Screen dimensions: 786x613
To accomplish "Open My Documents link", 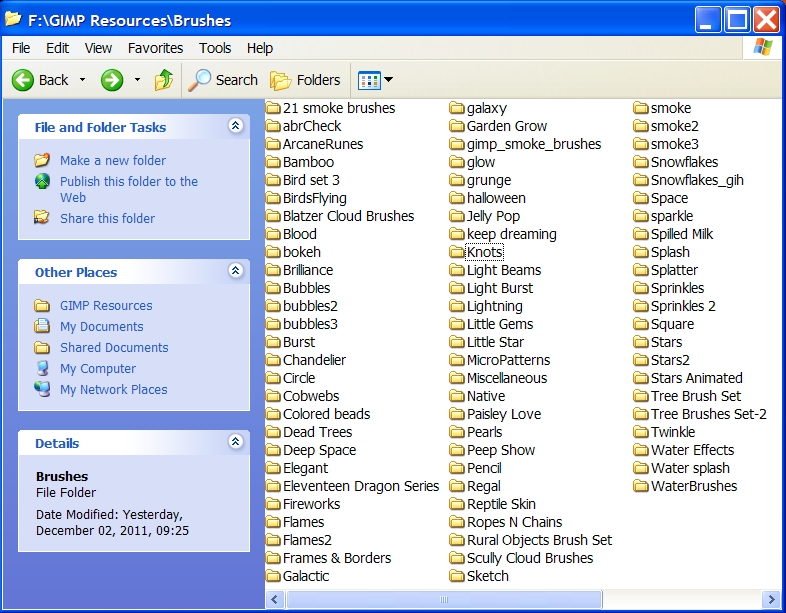I will click(x=102, y=327).
